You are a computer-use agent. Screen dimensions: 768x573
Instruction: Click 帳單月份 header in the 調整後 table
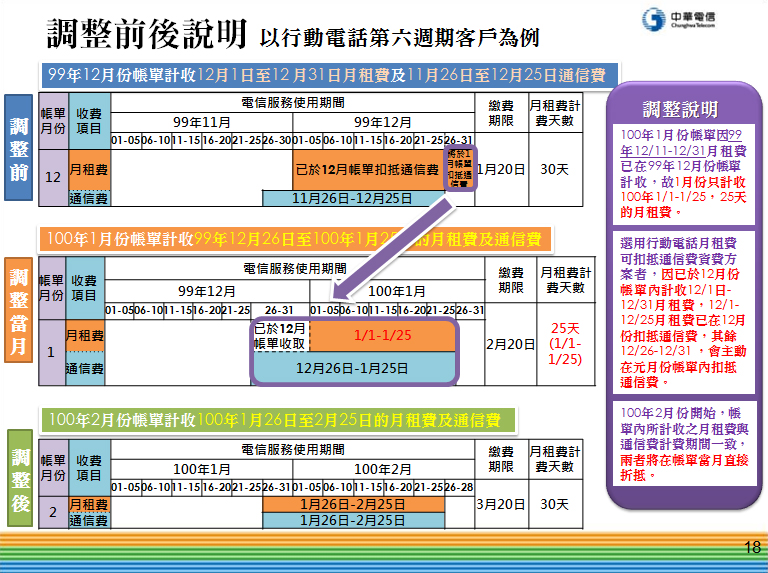[53, 468]
